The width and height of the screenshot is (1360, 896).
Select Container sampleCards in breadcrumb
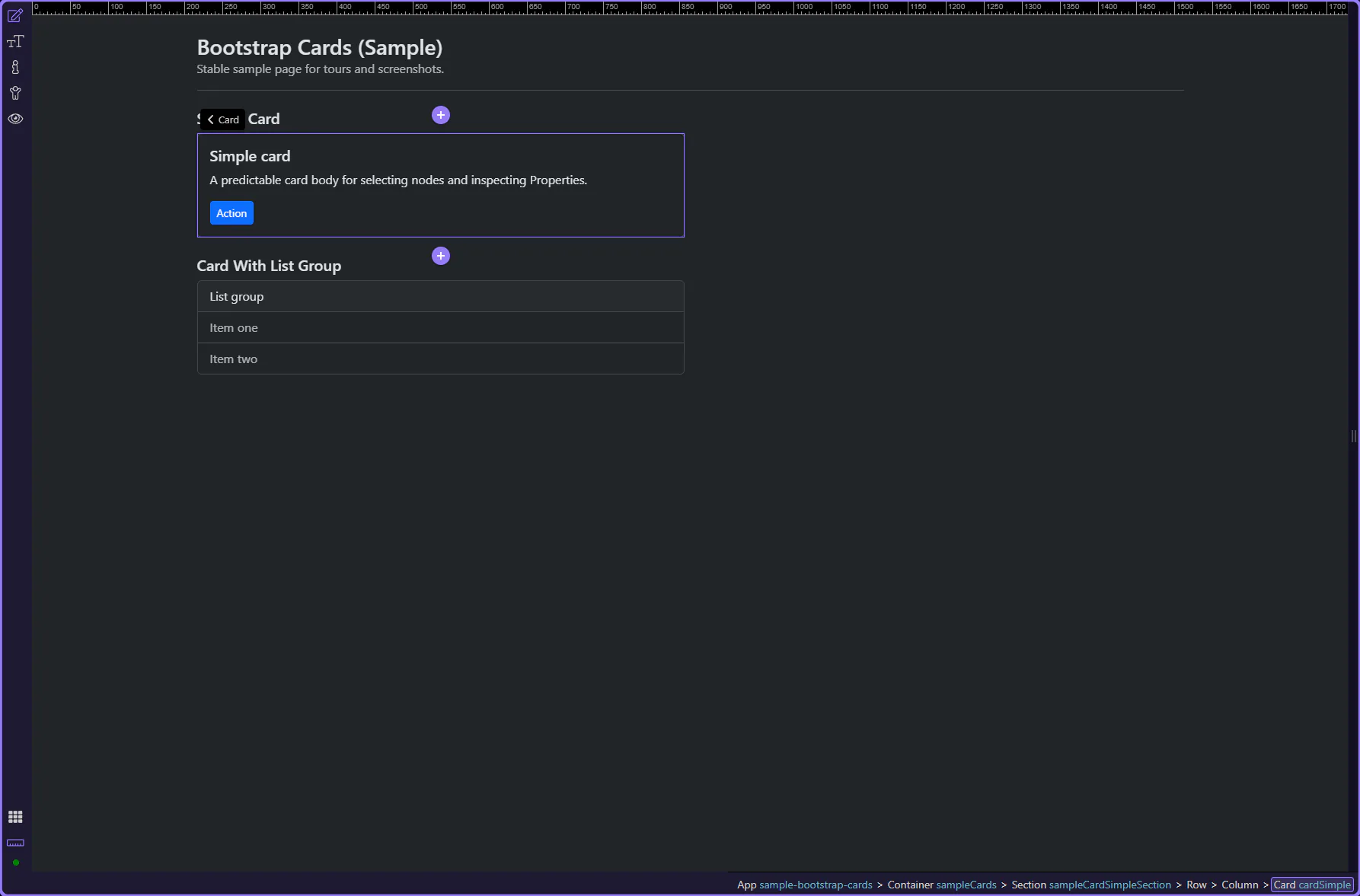coord(941,885)
